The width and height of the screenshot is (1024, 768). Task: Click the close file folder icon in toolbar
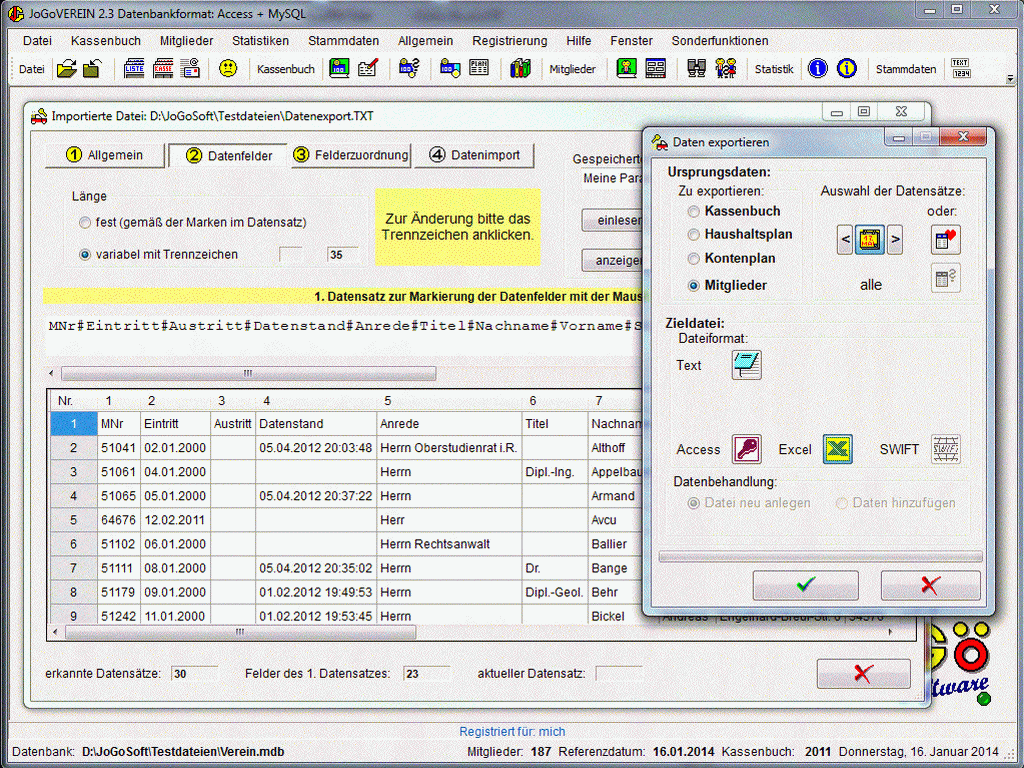tap(92, 69)
